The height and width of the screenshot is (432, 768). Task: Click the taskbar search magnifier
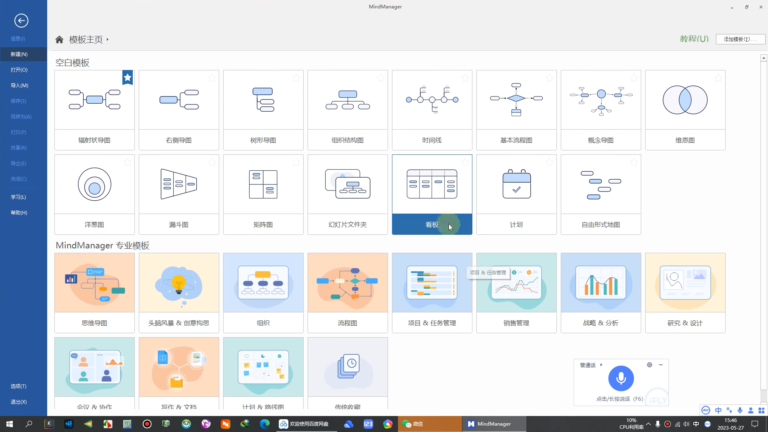28,424
